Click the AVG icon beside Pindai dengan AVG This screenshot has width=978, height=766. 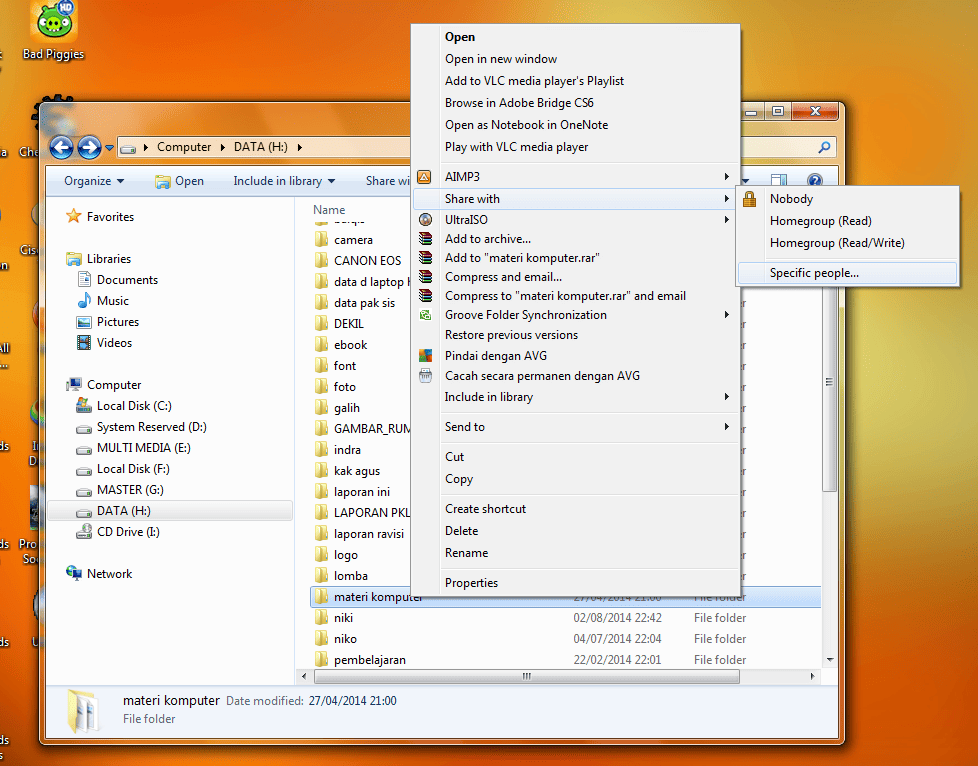coord(425,356)
